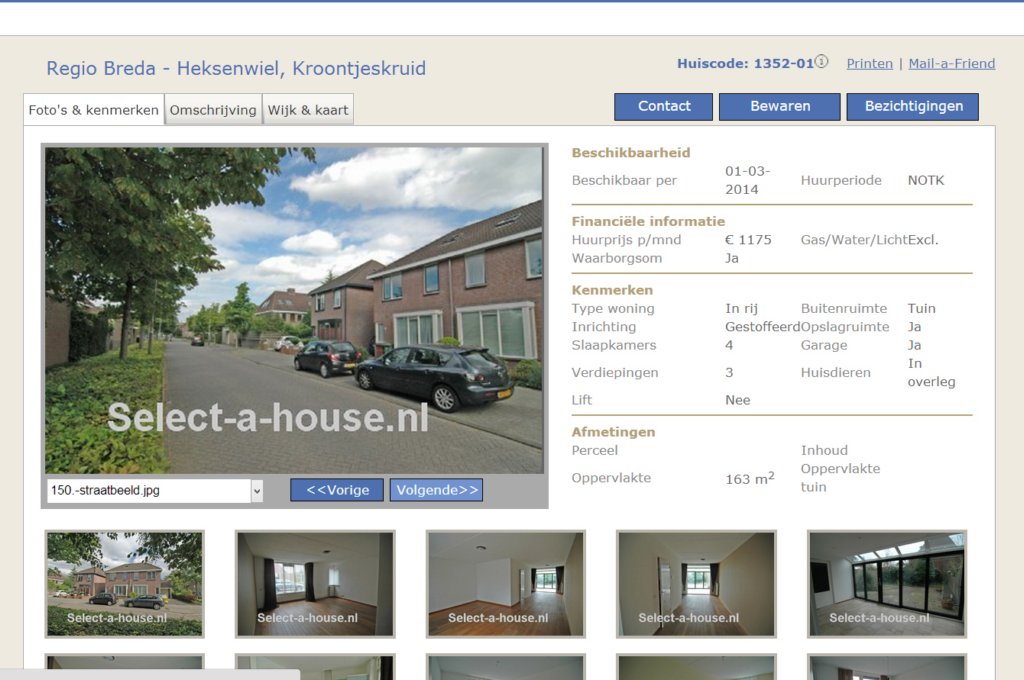Open the Wijk & kaart tab

coord(308,110)
